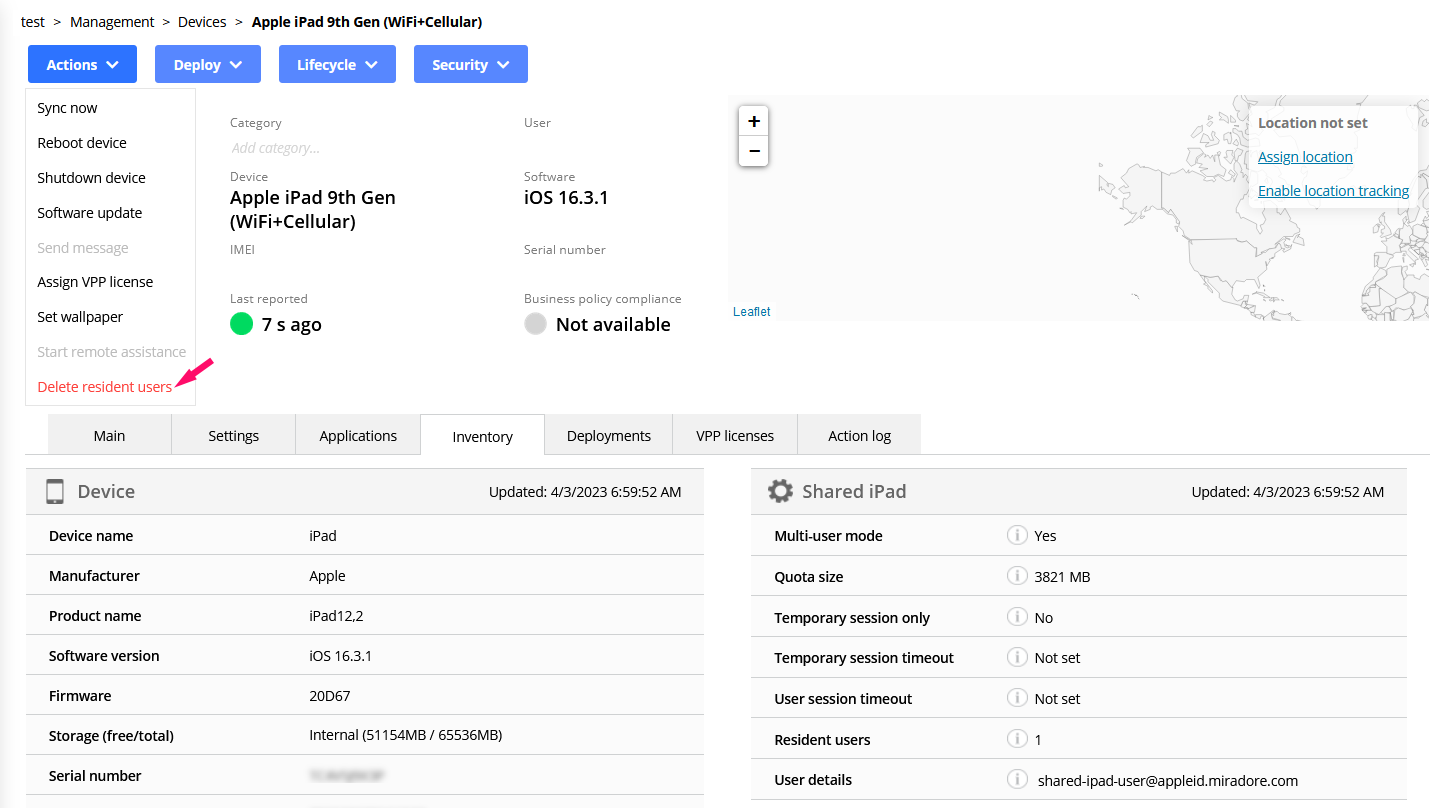The image size is (1431, 808).
Task: Click 'Internal (51154MB / 65536MB)' storage value
Action: [406, 735]
